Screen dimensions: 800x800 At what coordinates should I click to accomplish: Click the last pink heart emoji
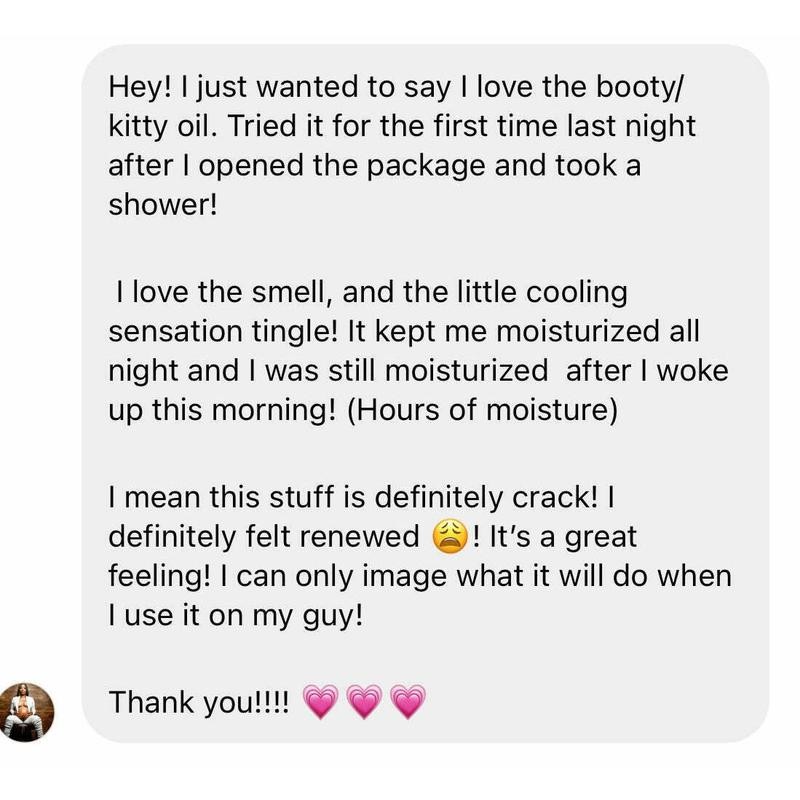coord(408,702)
